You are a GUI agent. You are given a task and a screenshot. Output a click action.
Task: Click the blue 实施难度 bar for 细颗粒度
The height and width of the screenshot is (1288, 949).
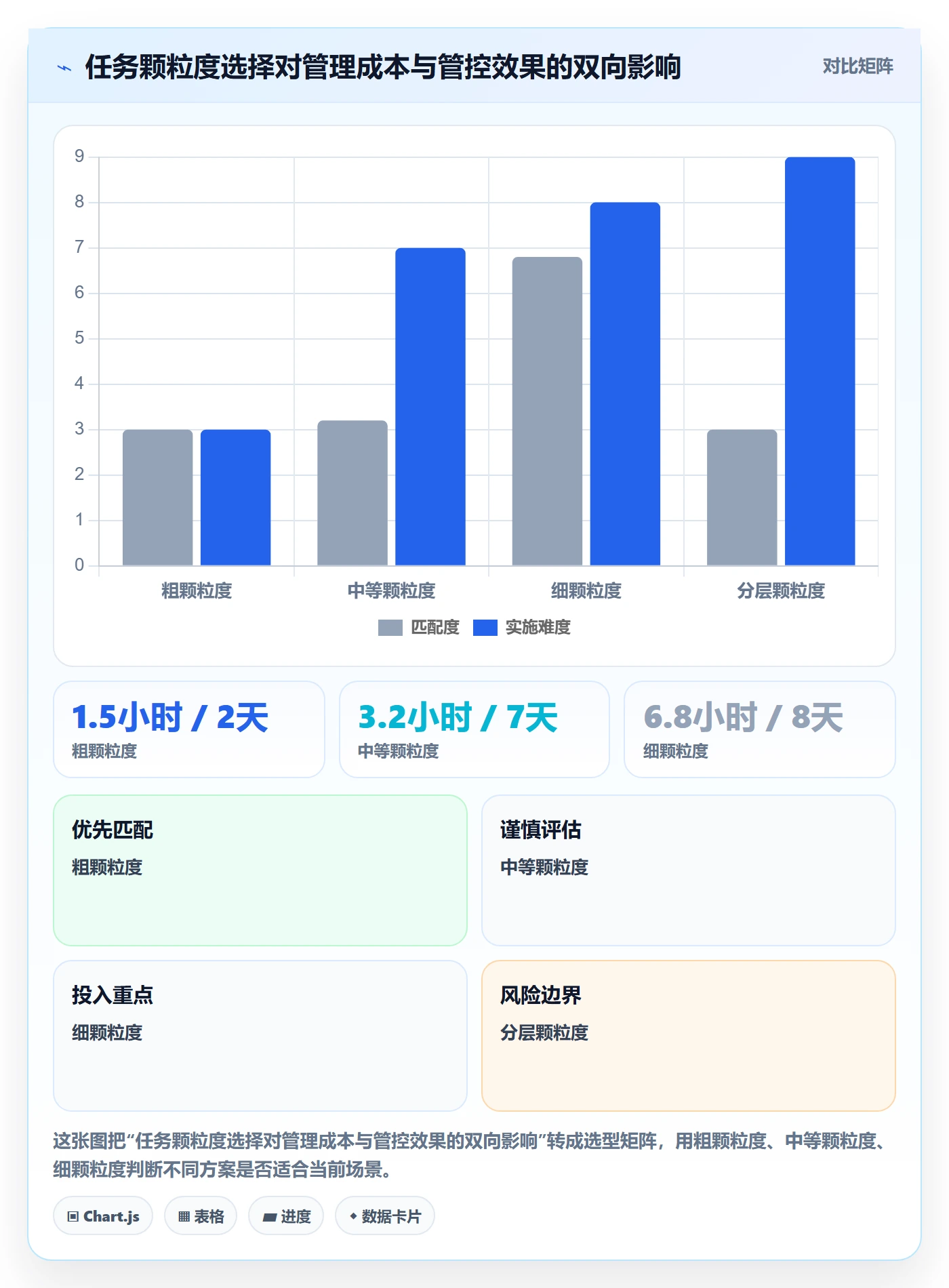pos(625,384)
